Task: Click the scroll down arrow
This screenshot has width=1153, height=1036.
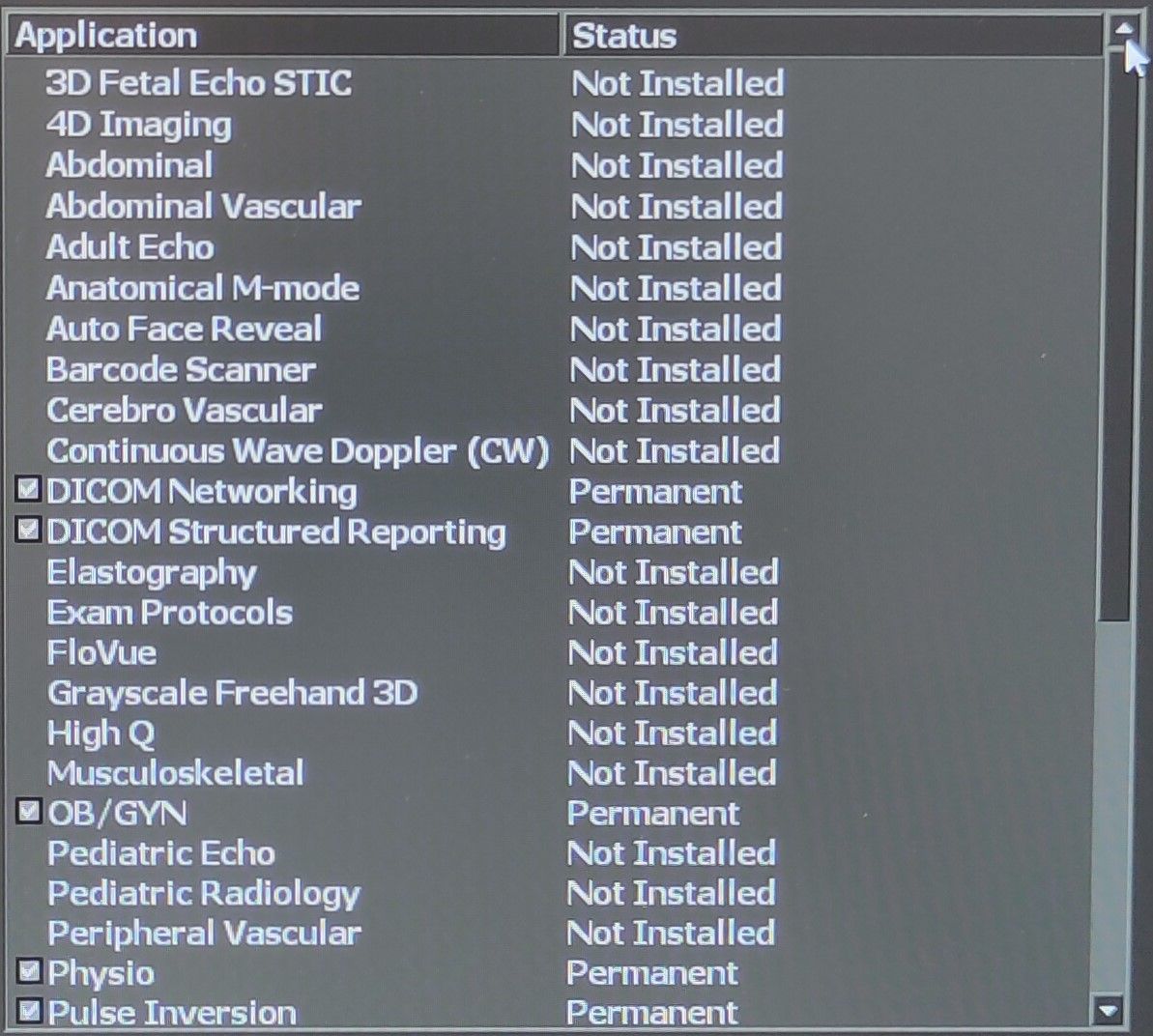Action: pos(1108,1011)
